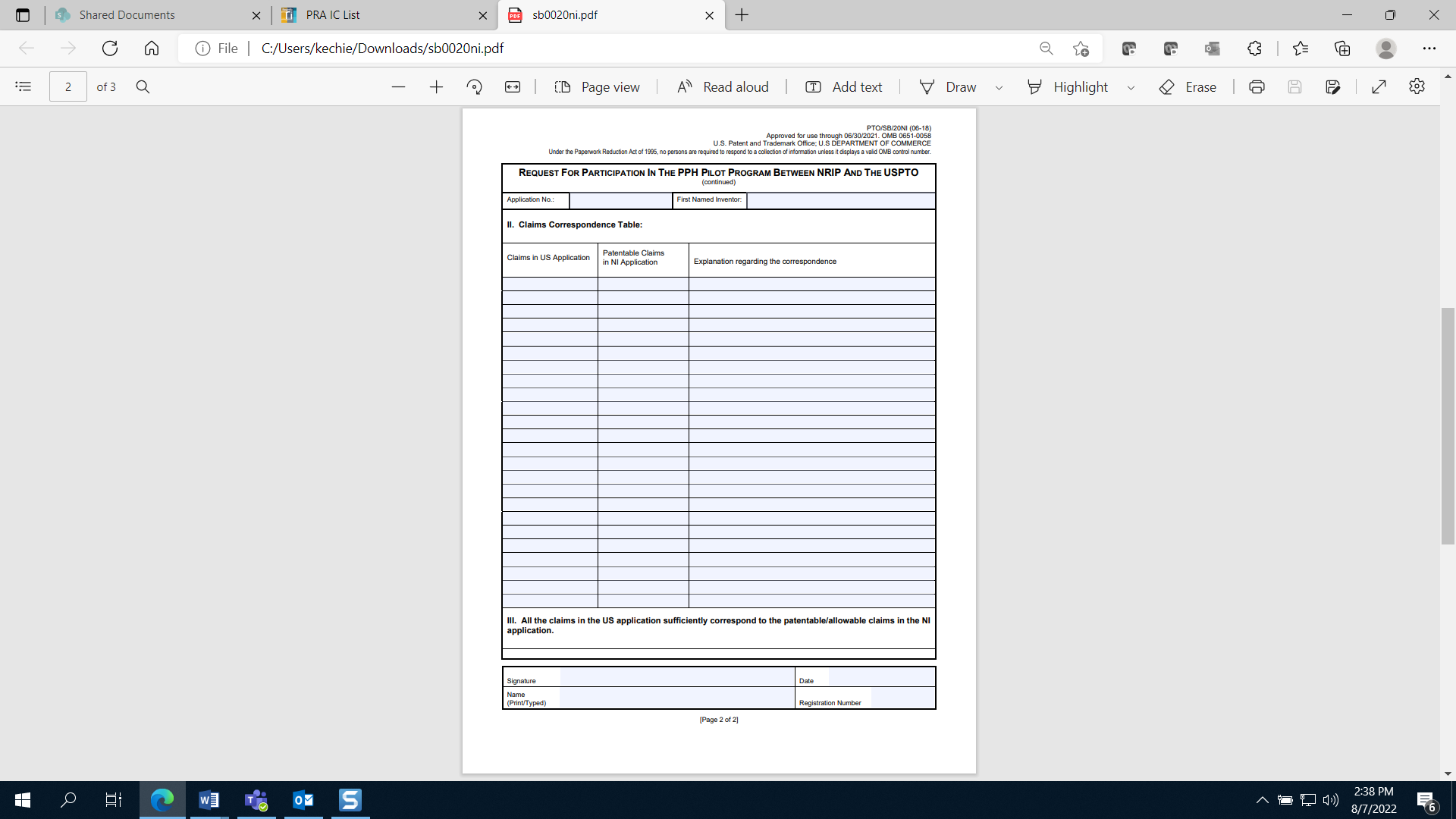This screenshot has width=1456, height=819.
Task: Switch to the Shared Documents tab
Action: [127, 15]
